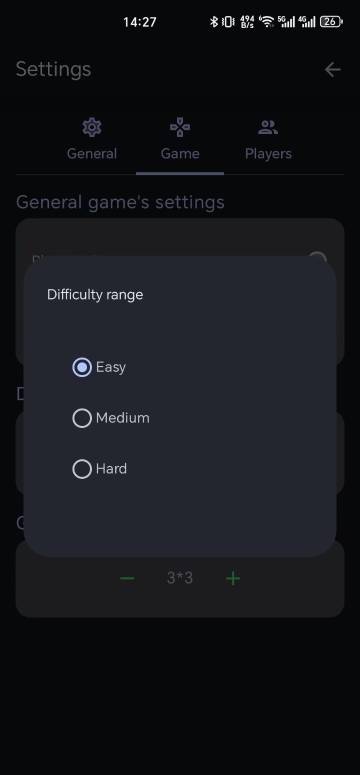
Task: Select the Hard difficulty radio button
Action: pos(82,469)
